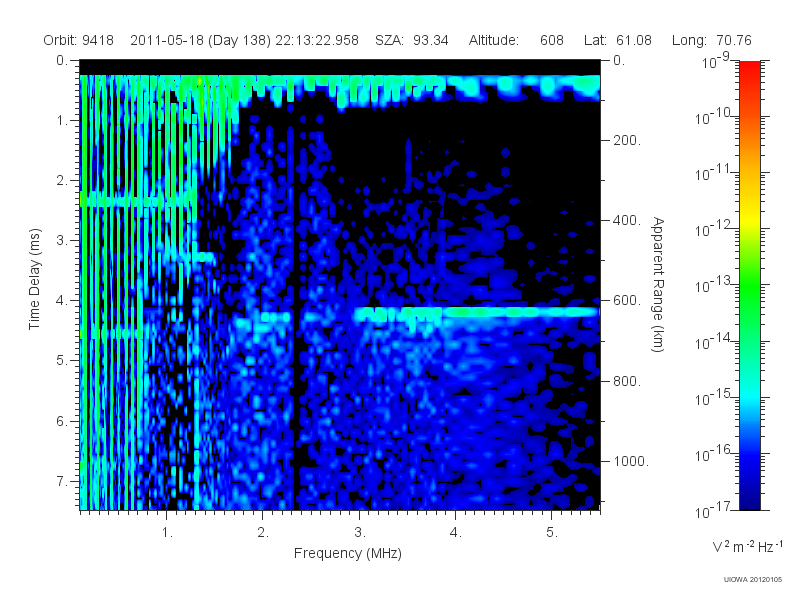Screen dimensions: 800x600
Task: Click the apparent range label '400.'
Action: (x=627, y=220)
